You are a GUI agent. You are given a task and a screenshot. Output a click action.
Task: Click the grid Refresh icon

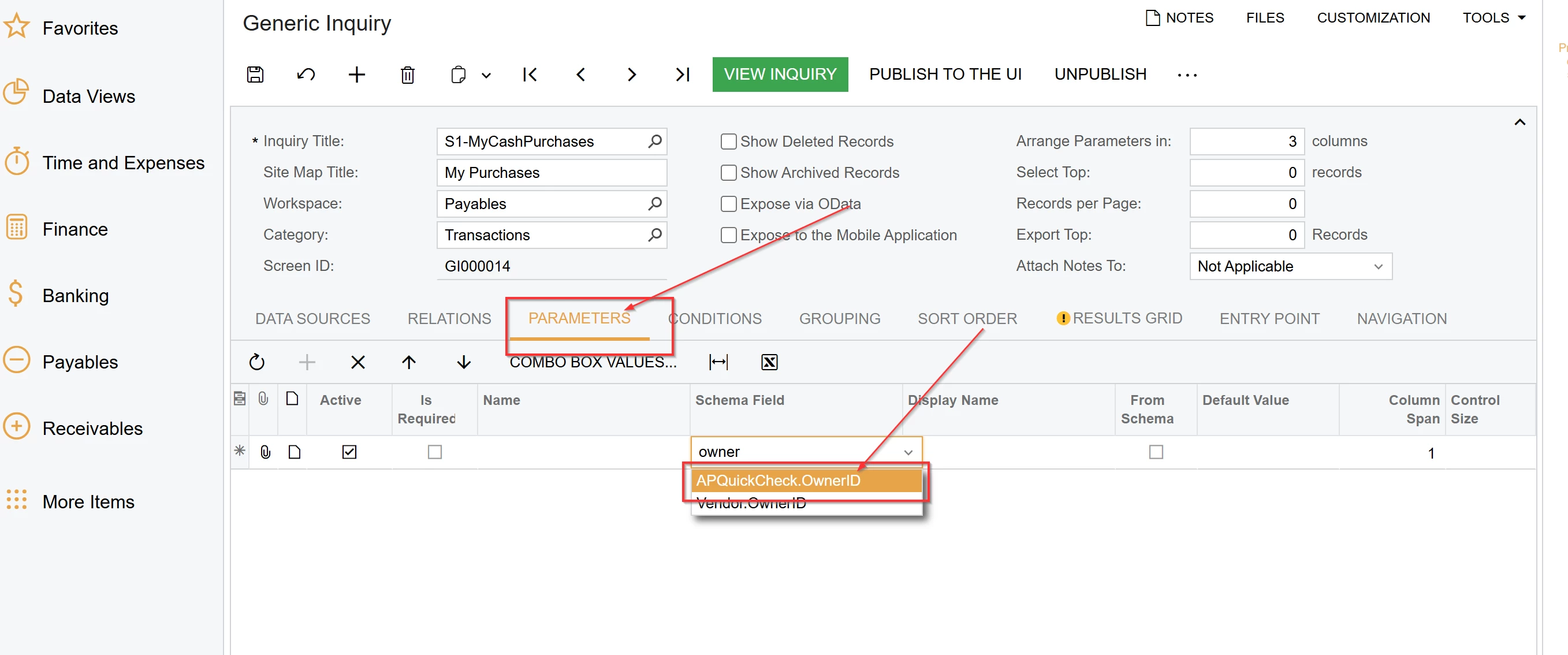tap(257, 362)
